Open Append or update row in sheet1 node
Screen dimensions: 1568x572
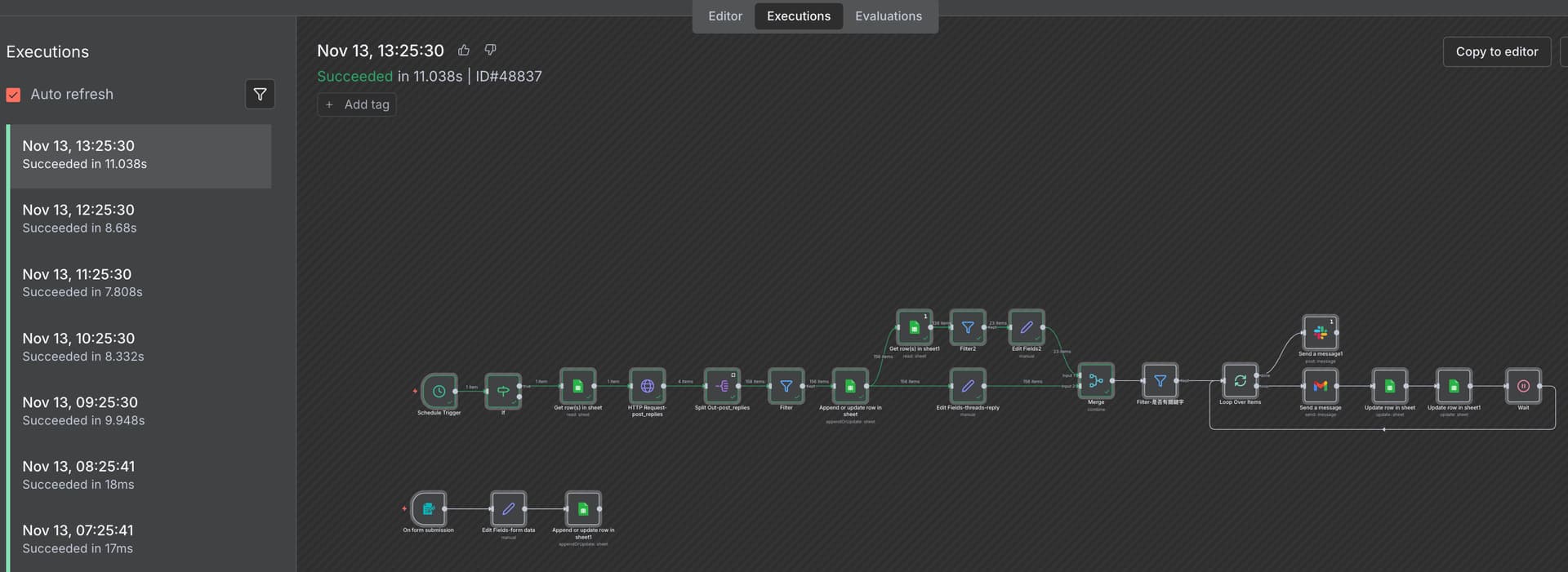click(x=583, y=508)
